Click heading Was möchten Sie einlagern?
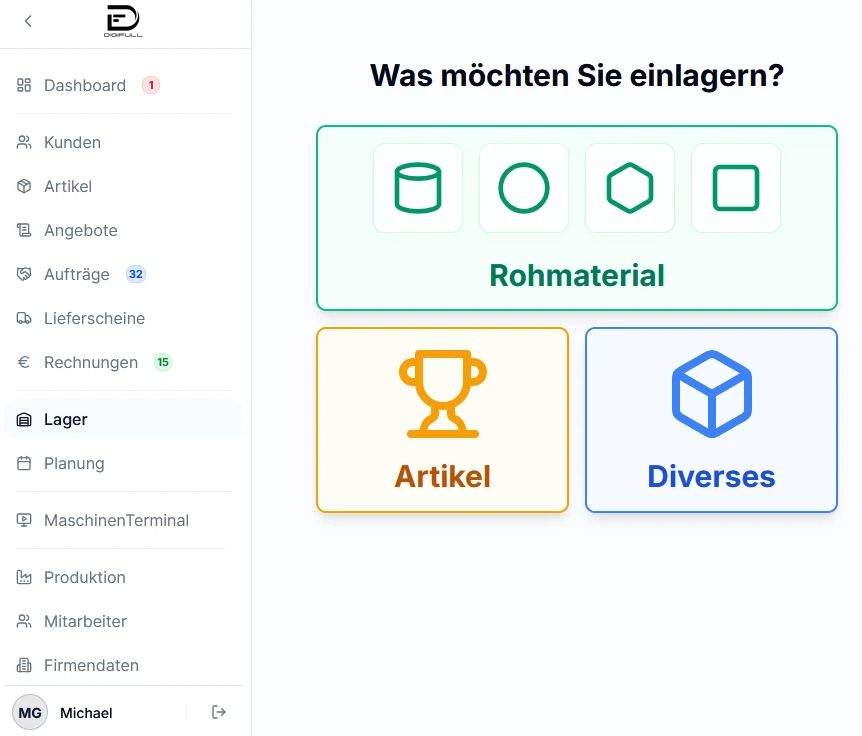This screenshot has width=862, height=736. 577,75
